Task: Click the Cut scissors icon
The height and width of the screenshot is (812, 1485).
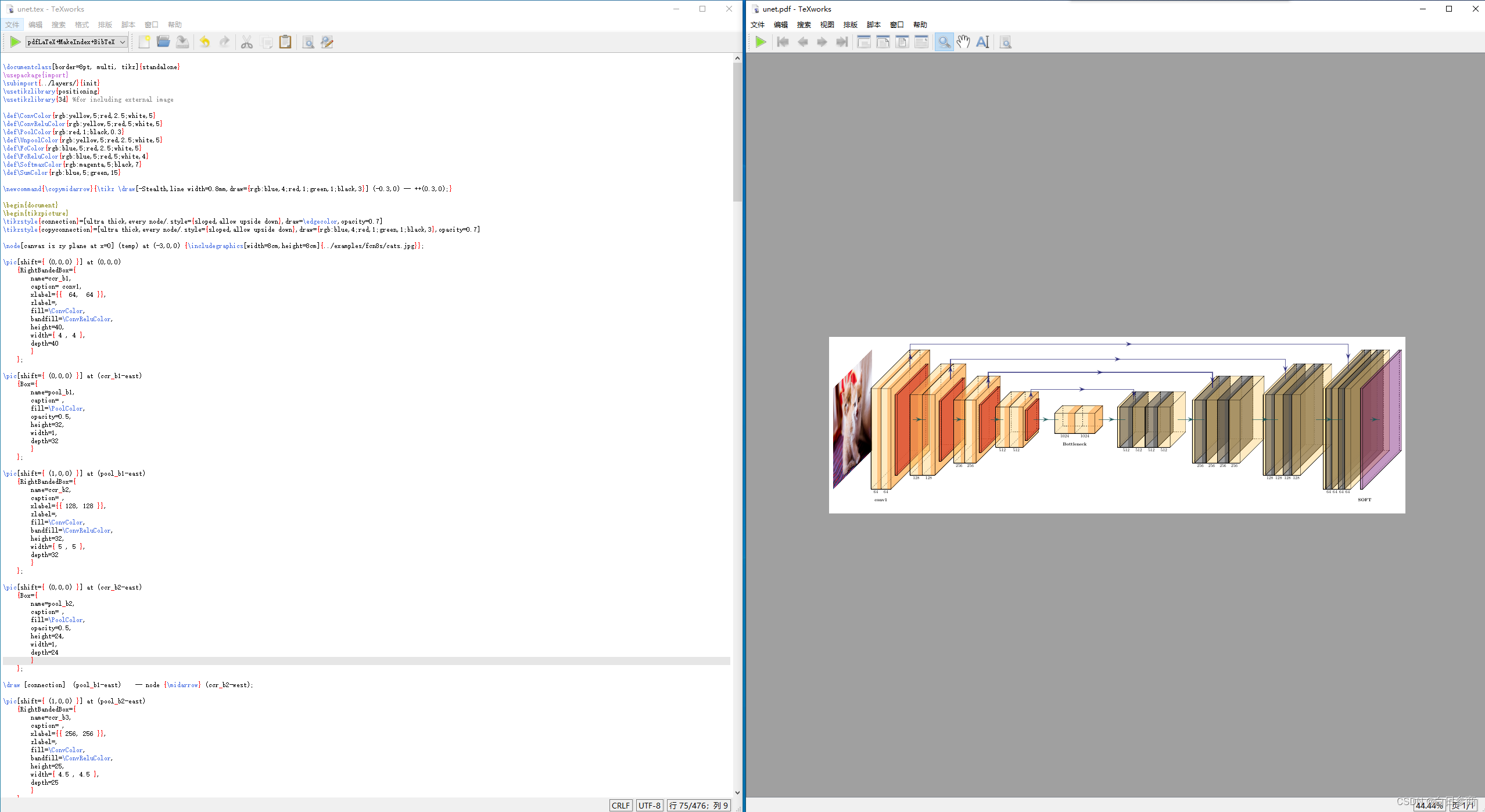Action: 247,42
